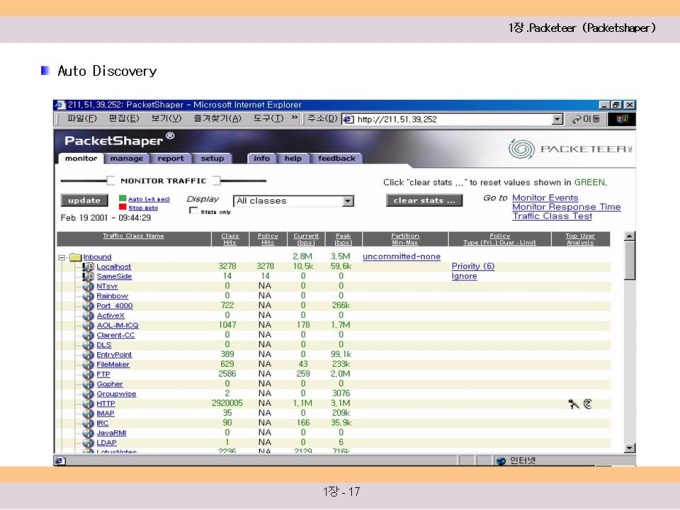Open top talkers icon in HTTP row

[x=574, y=404]
